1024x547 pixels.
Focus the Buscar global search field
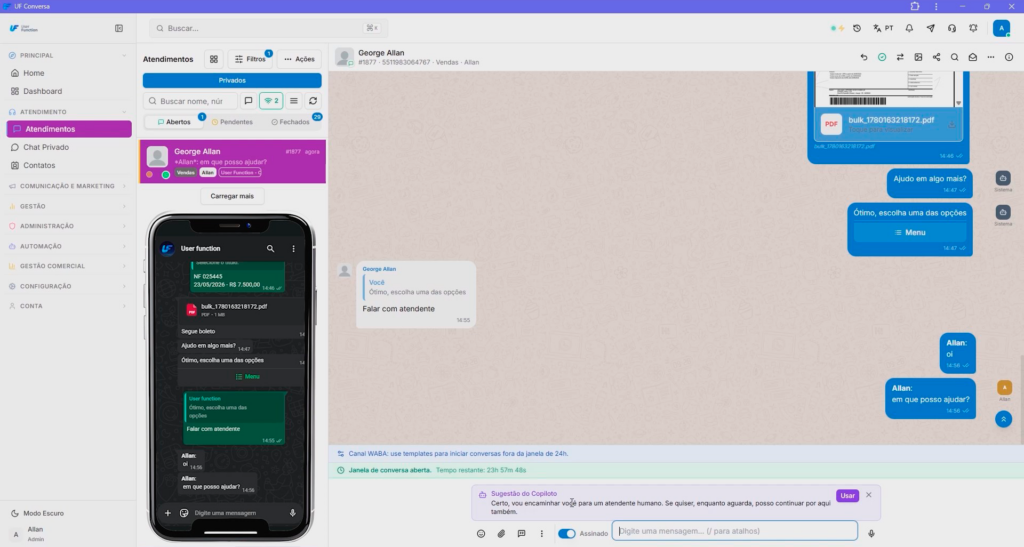coord(268,28)
